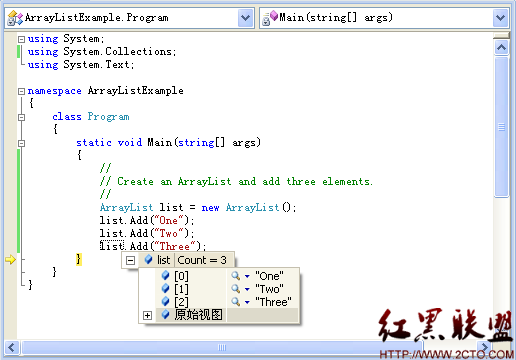Click the using System line
The width and height of the screenshot is (516, 360).
coord(66,39)
